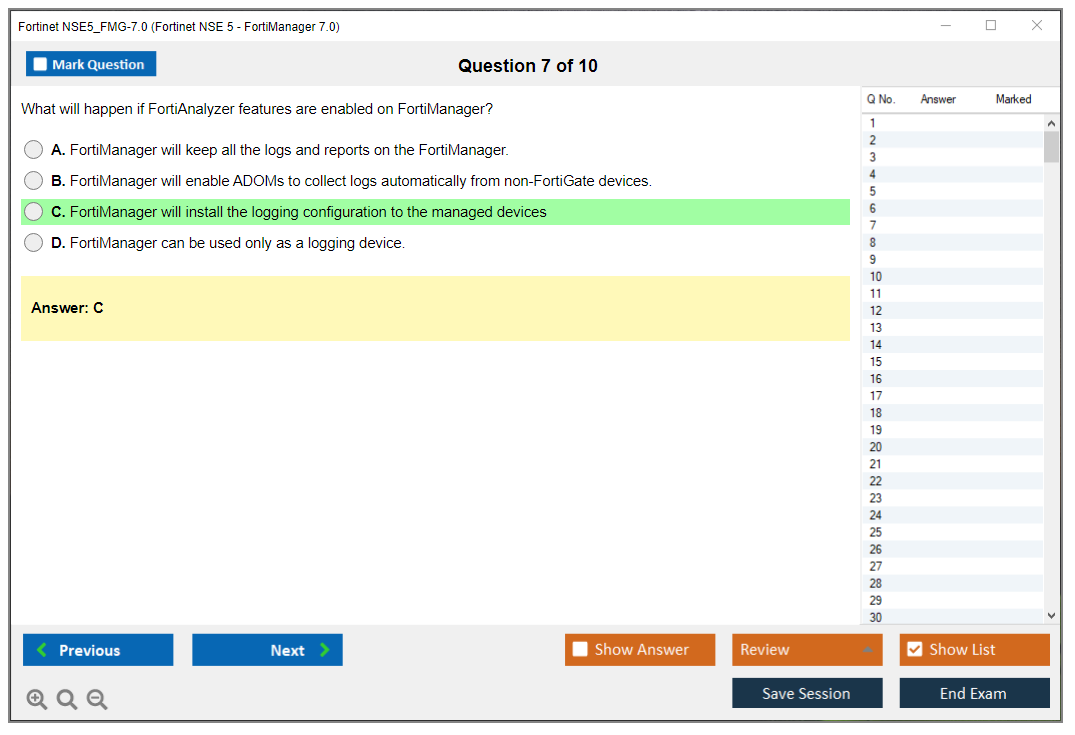
Task: Click the zoom out magnifier icon
Action: (97, 700)
